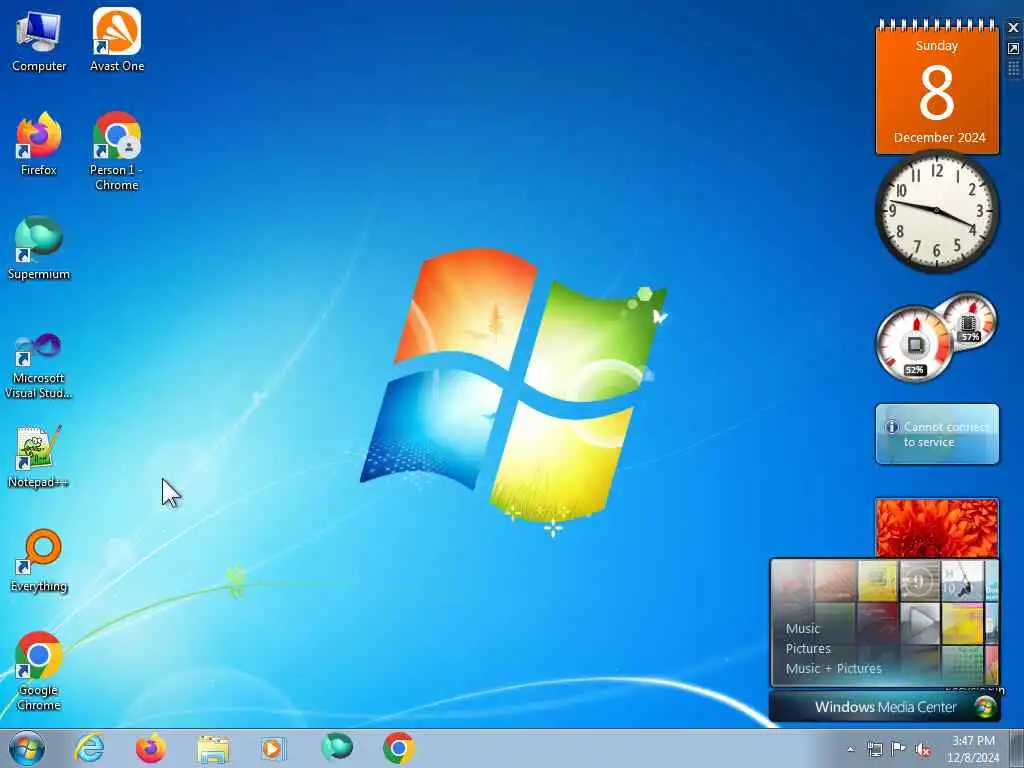Select the Person 1 - Chrome shortcut
Screen dimensions: 1024x768
coord(117,152)
